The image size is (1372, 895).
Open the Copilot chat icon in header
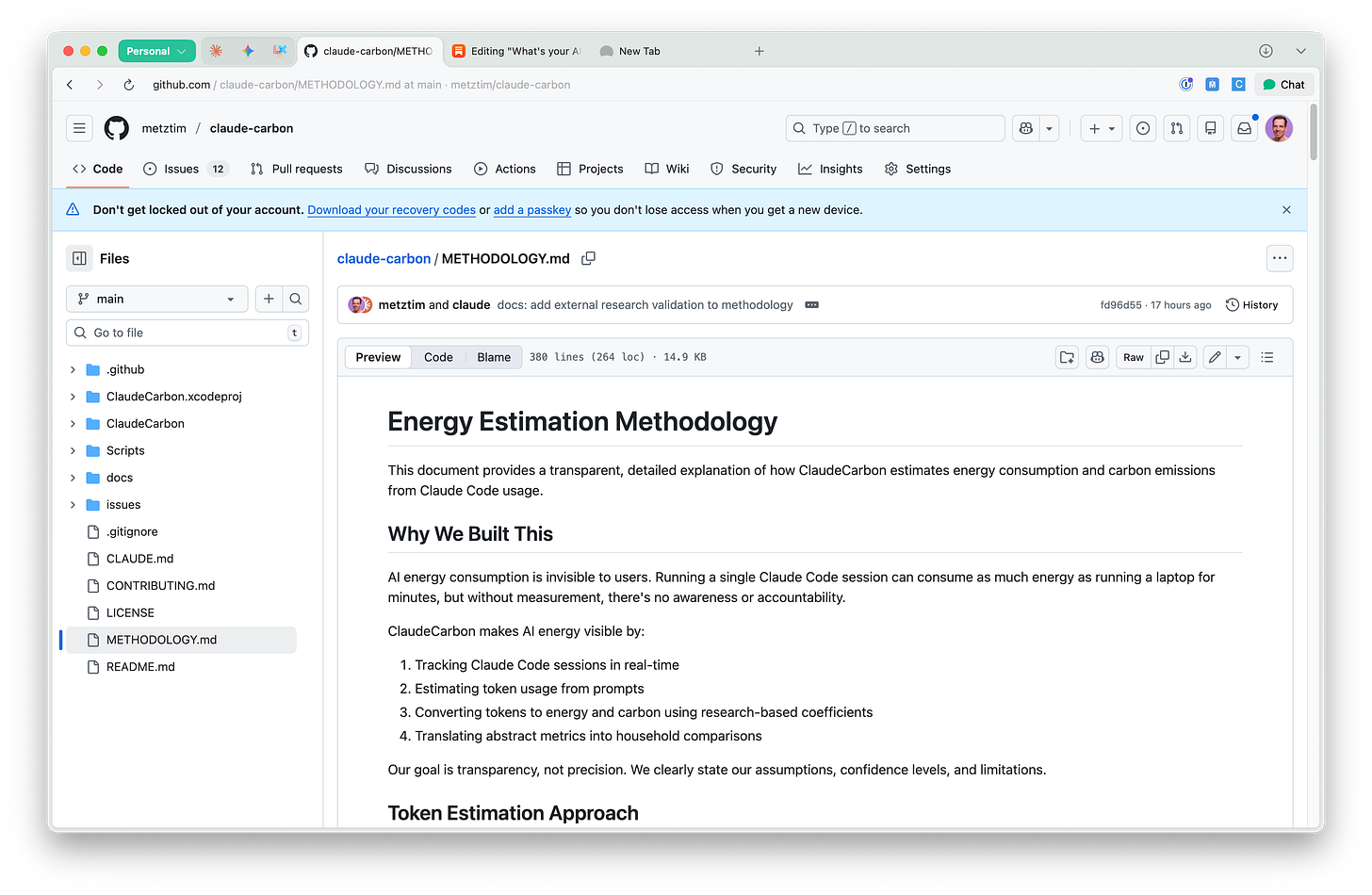click(x=1026, y=128)
